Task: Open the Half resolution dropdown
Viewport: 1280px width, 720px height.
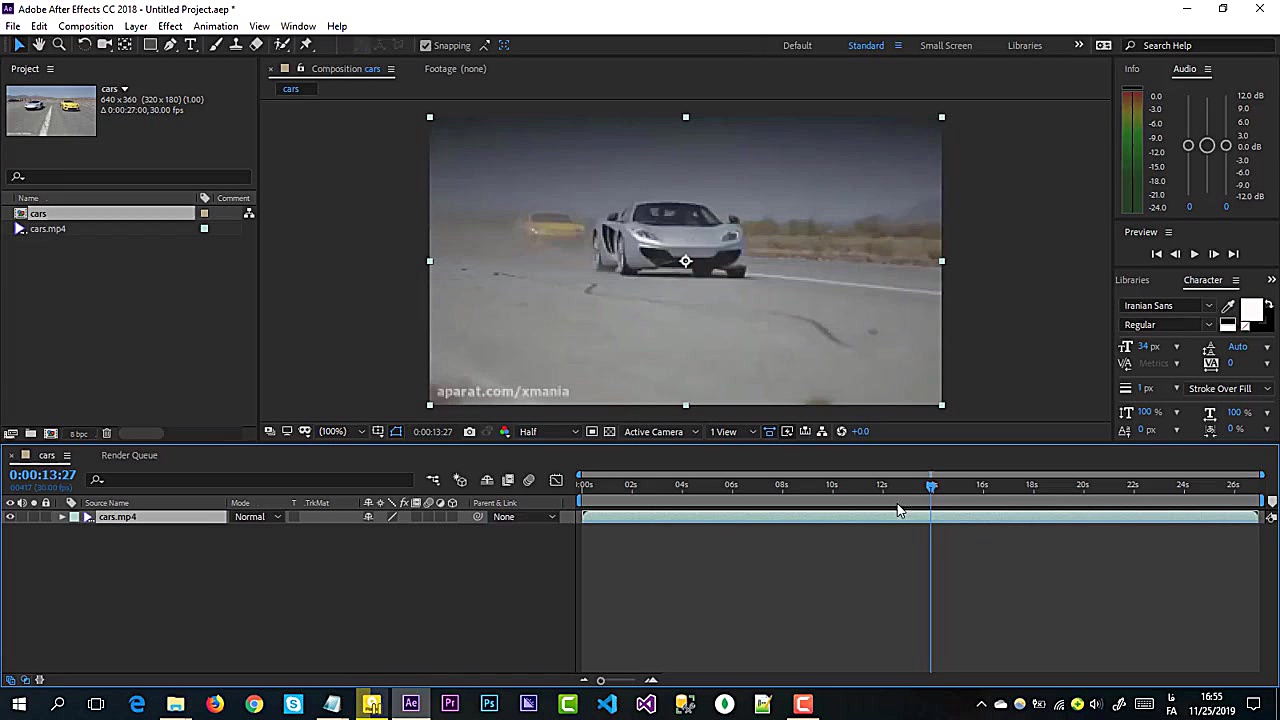Action: [x=548, y=432]
